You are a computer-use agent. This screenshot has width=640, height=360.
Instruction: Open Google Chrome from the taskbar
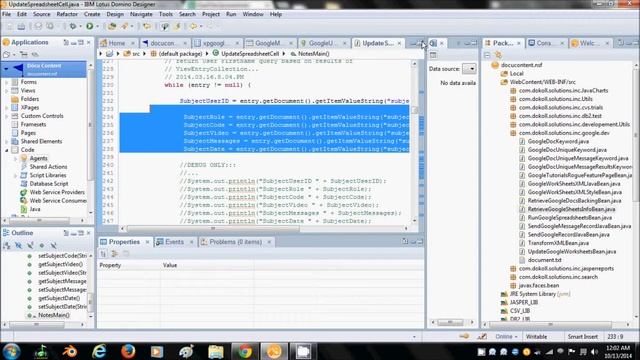tap(245, 351)
